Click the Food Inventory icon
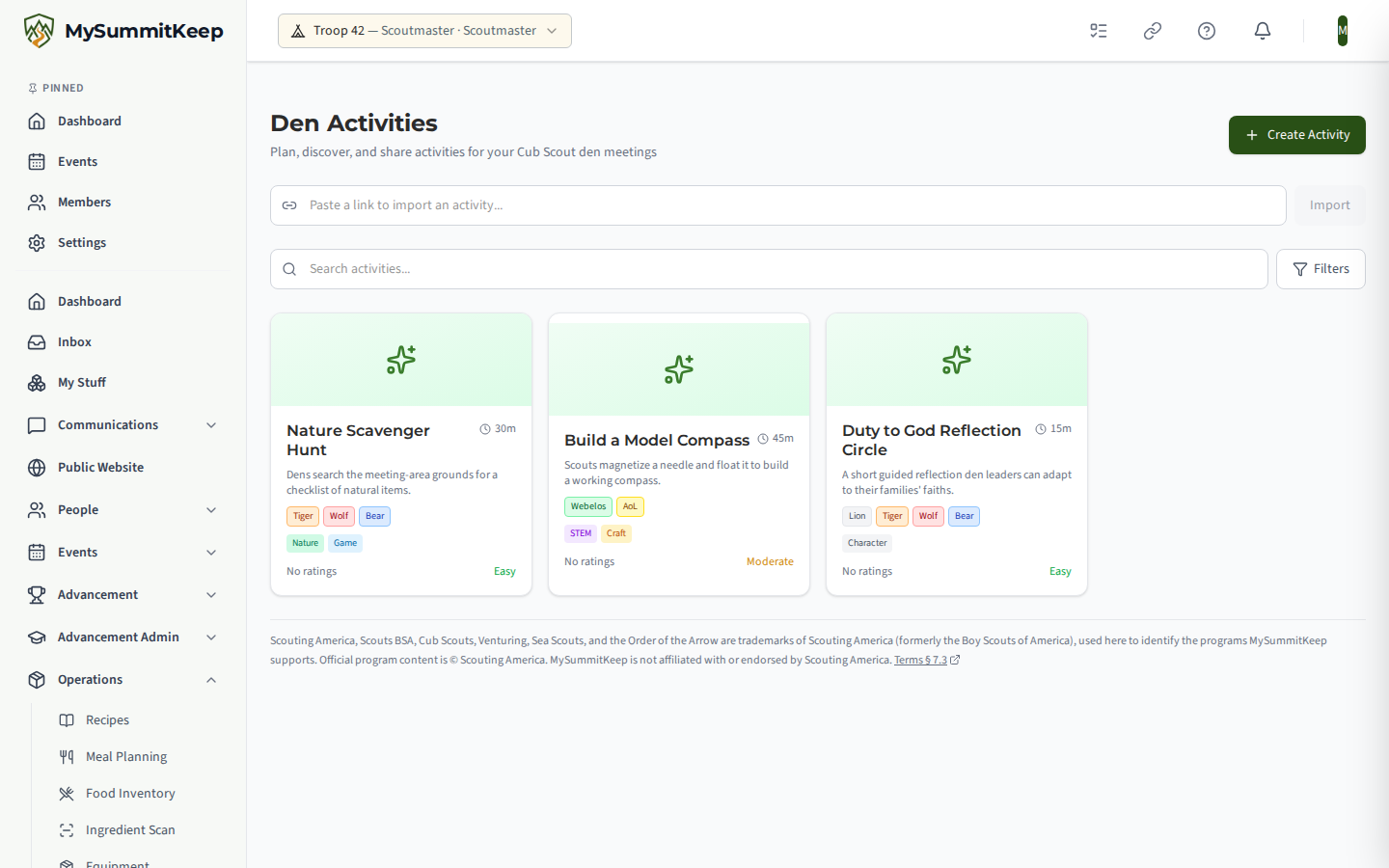This screenshot has width=1389, height=868. click(x=67, y=794)
